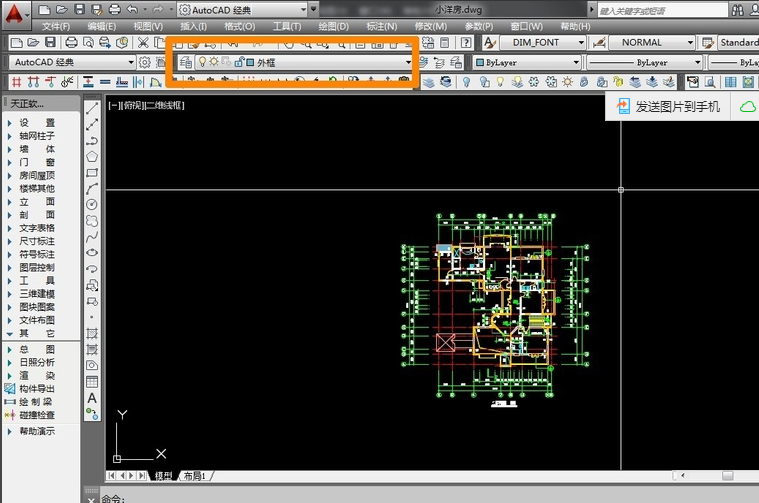Click the Cut scissors icon
This screenshot has height=503, width=759.
[143, 43]
